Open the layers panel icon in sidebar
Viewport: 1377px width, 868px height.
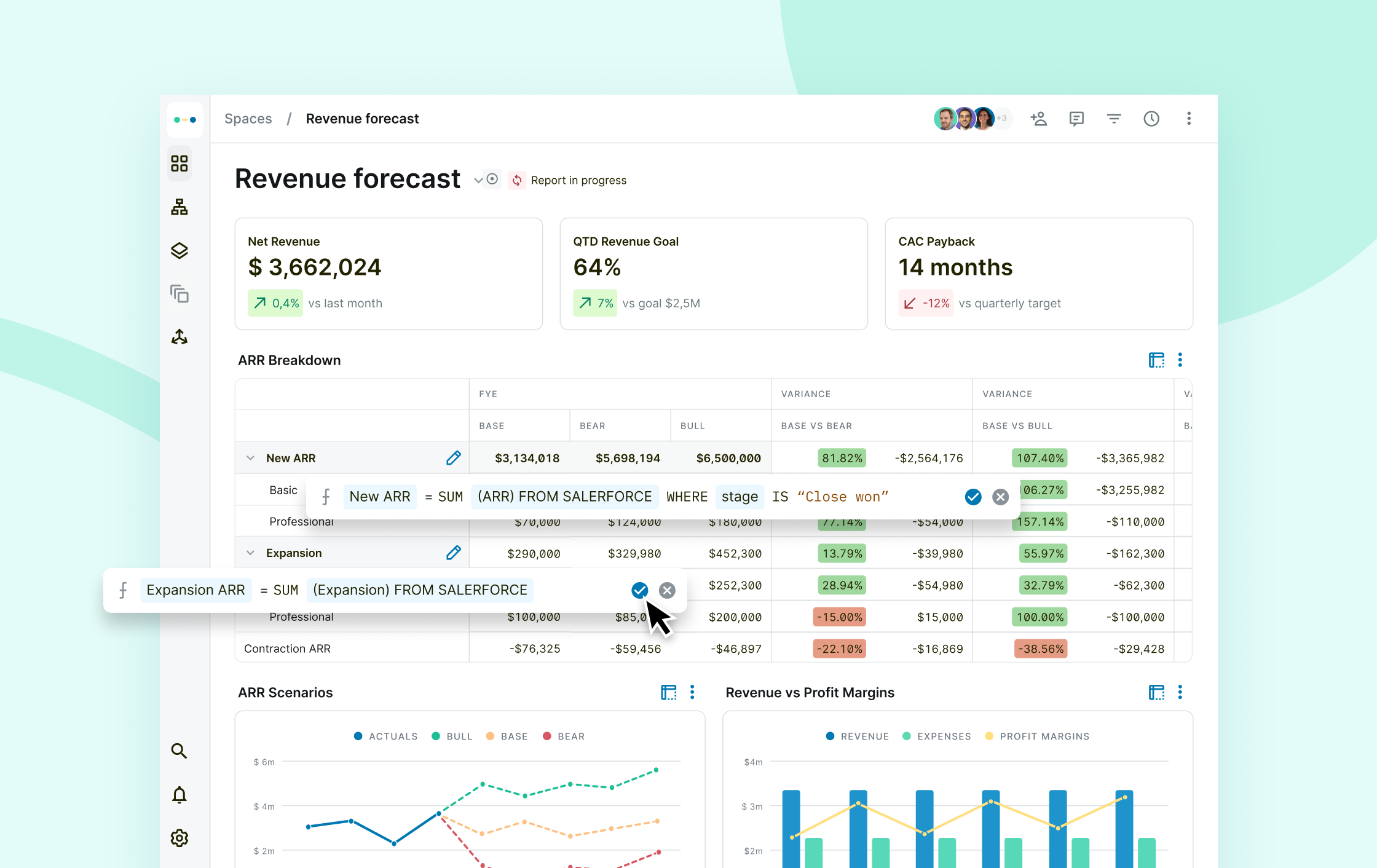179,250
